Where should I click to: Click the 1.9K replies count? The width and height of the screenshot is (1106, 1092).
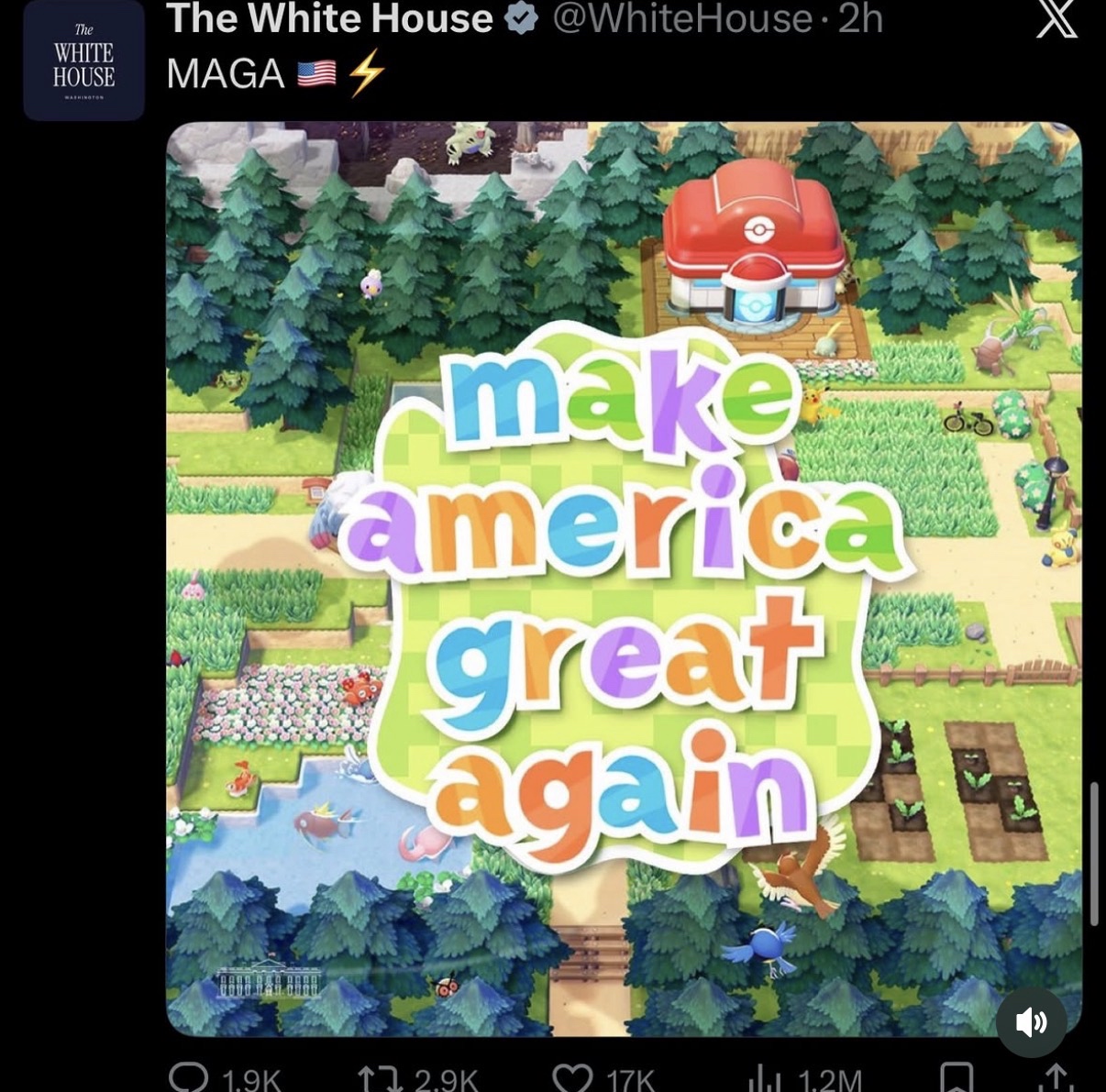(x=251, y=1080)
